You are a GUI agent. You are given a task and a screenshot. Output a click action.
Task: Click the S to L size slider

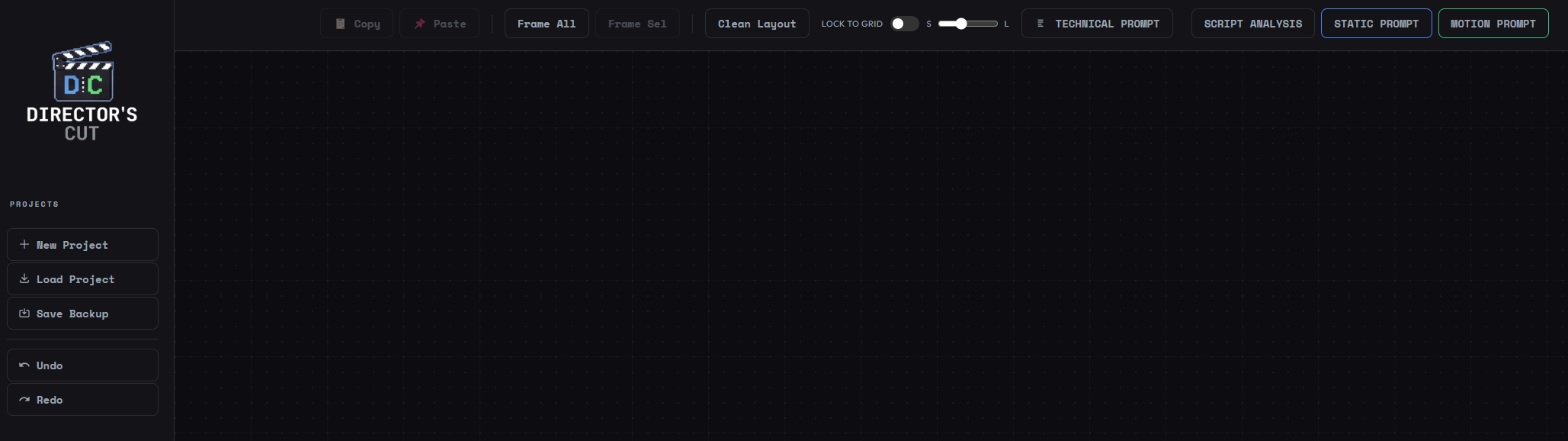point(968,24)
